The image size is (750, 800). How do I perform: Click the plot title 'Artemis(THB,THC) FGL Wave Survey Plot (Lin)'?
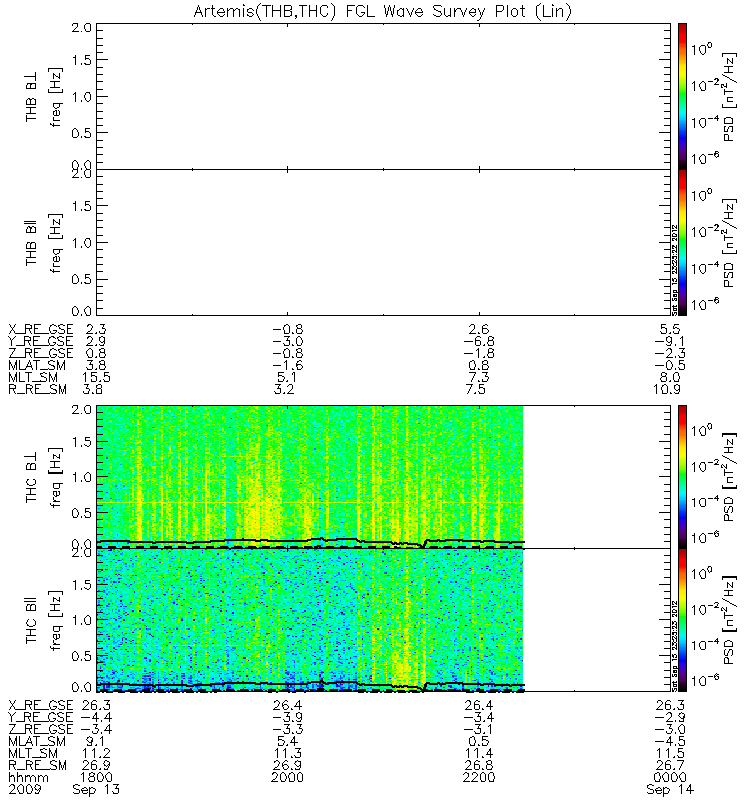tap(382, 11)
